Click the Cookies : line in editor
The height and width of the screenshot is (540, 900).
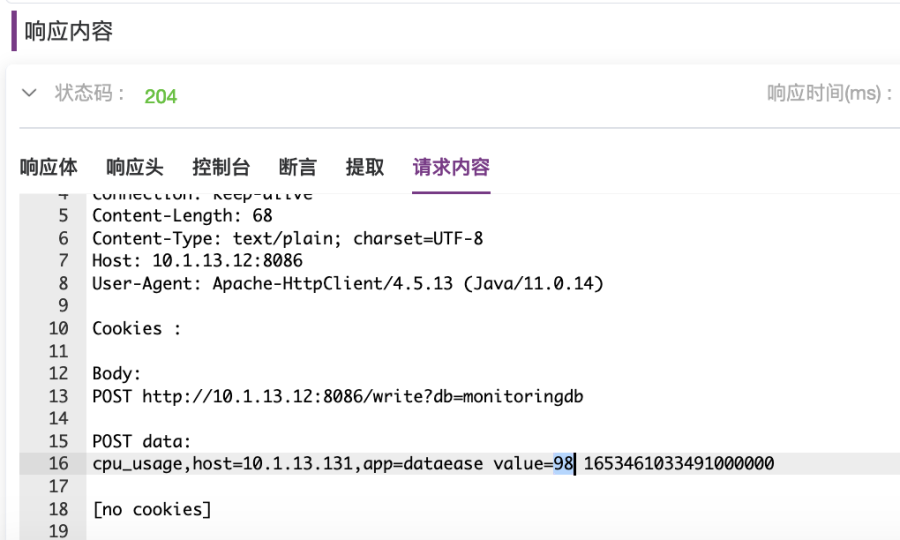[x=137, y=329]
